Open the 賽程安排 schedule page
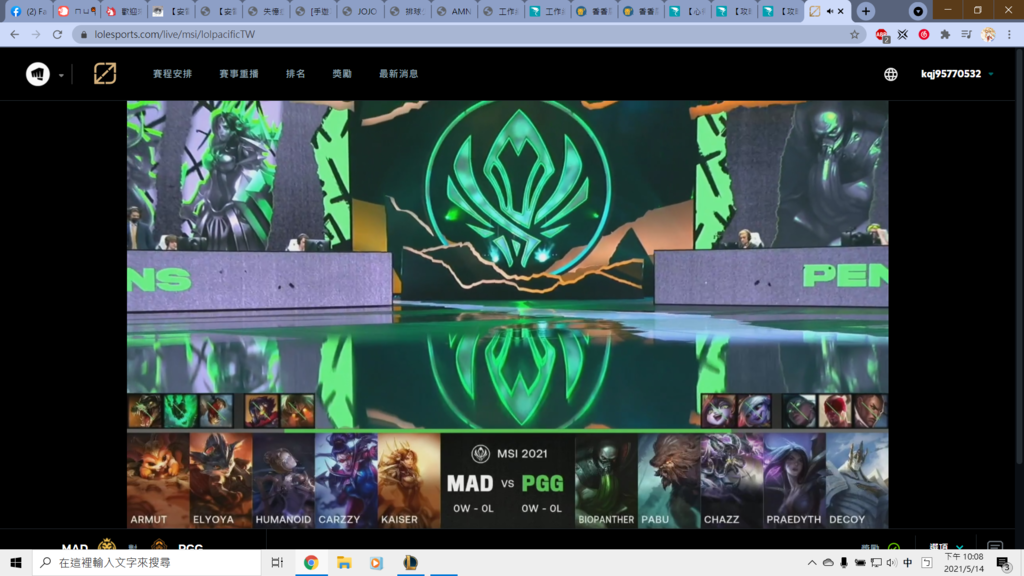The height and width of the screenshot is (576, 1024). [172, 74]
